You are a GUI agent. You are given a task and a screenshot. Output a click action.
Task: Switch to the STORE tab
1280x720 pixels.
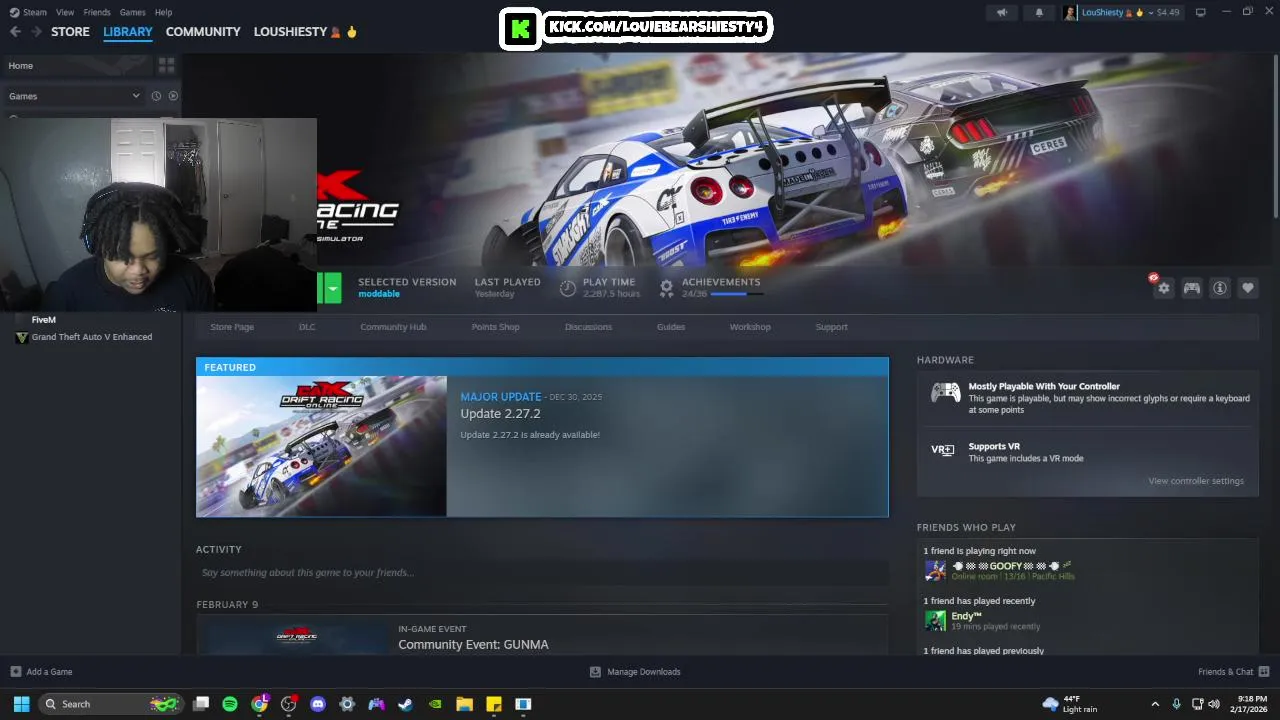click(70, 32)
